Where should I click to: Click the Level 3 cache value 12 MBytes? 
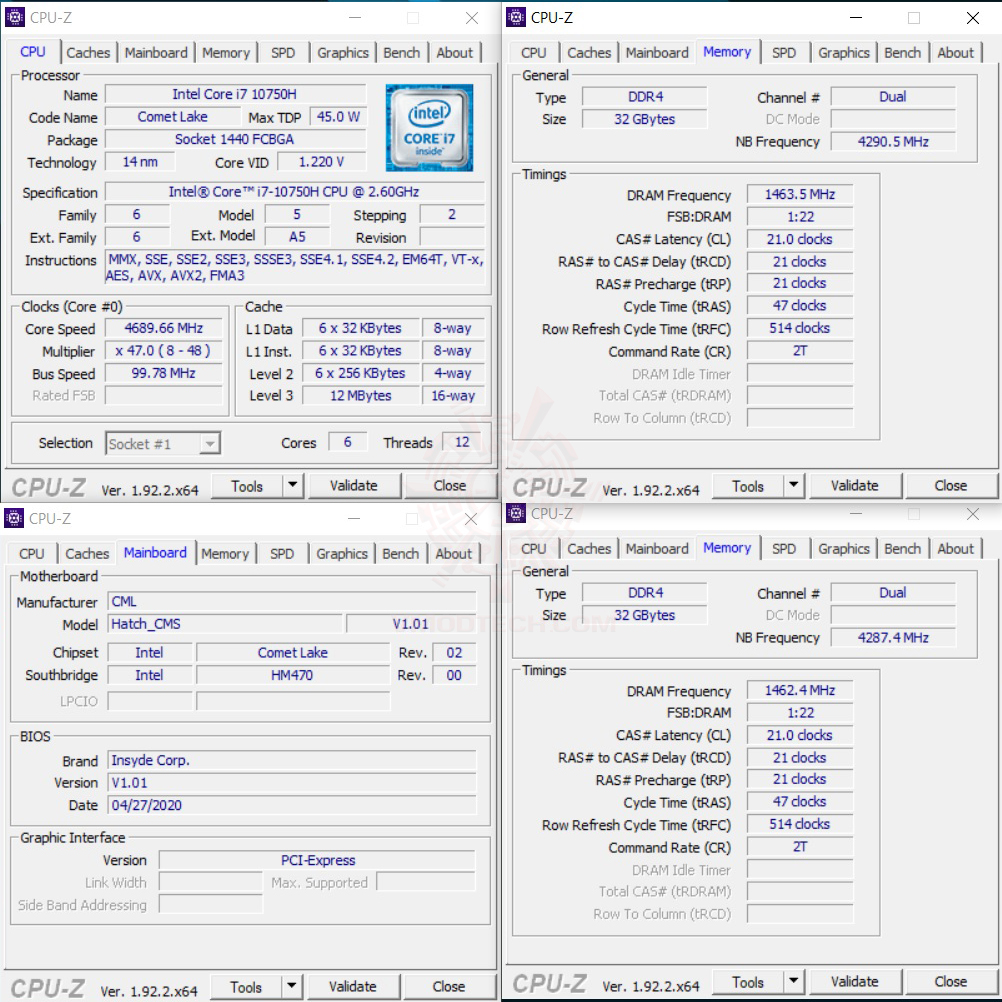(360, 396)
